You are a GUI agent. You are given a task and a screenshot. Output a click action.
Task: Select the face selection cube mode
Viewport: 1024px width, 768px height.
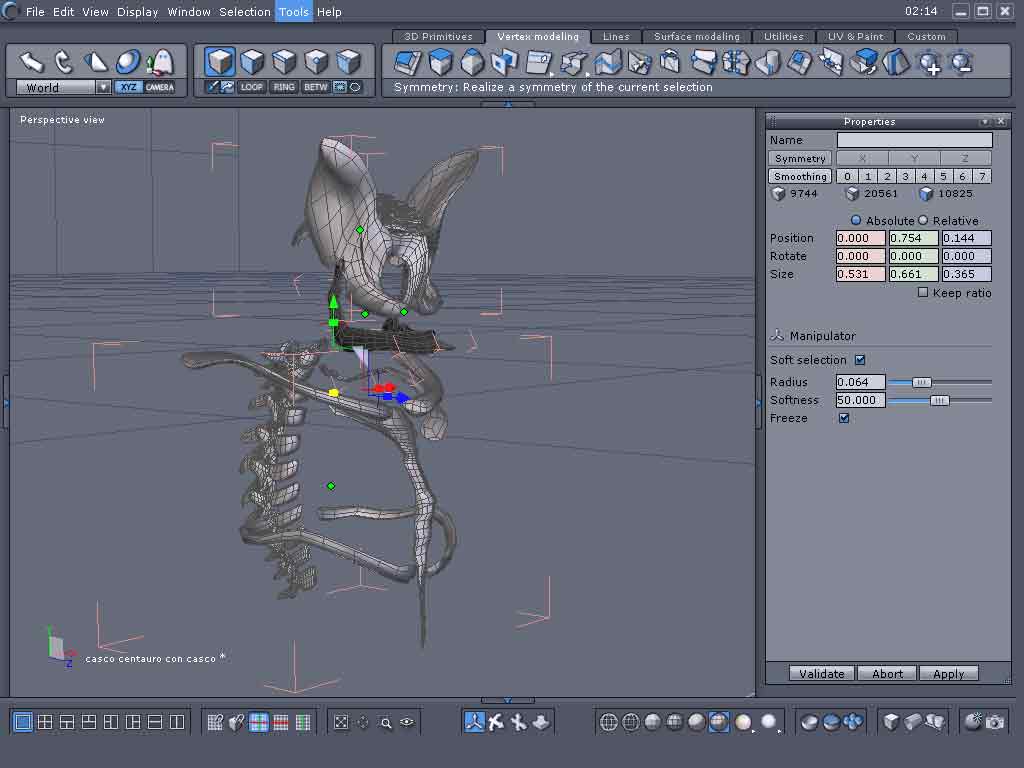[x=252, y=62]
